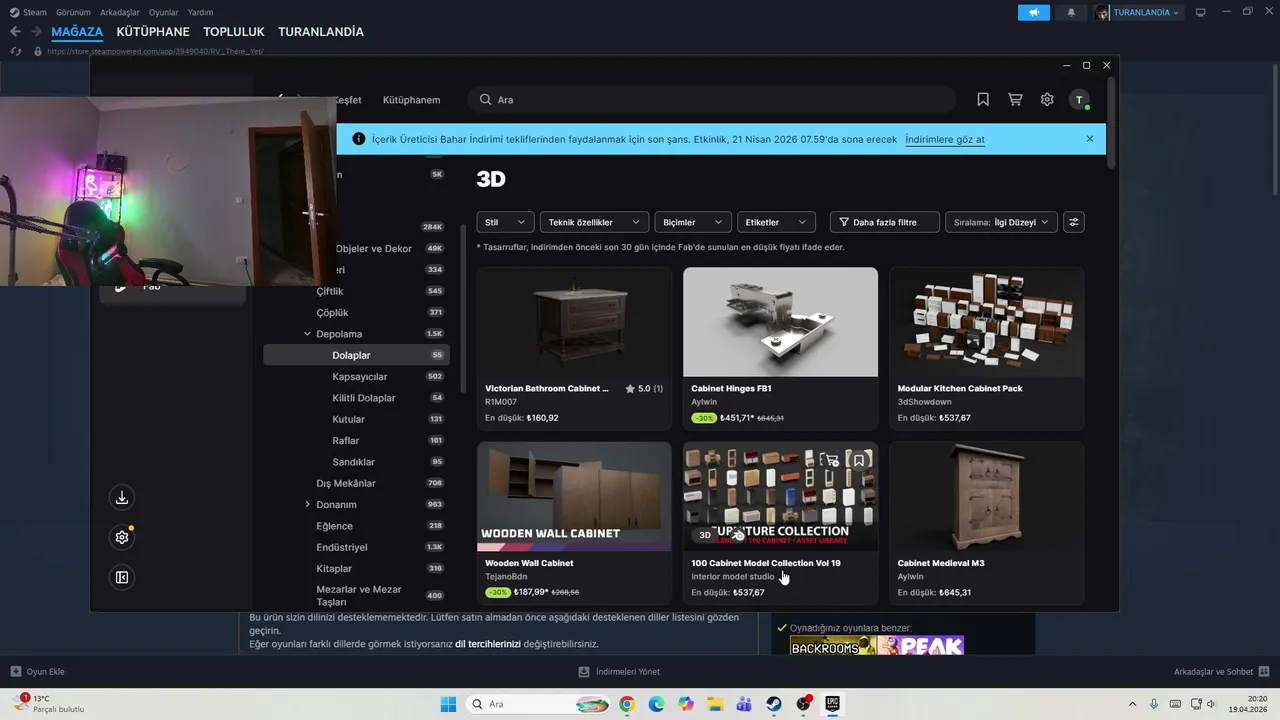Open the Windows Start menu

coord(447,704)
